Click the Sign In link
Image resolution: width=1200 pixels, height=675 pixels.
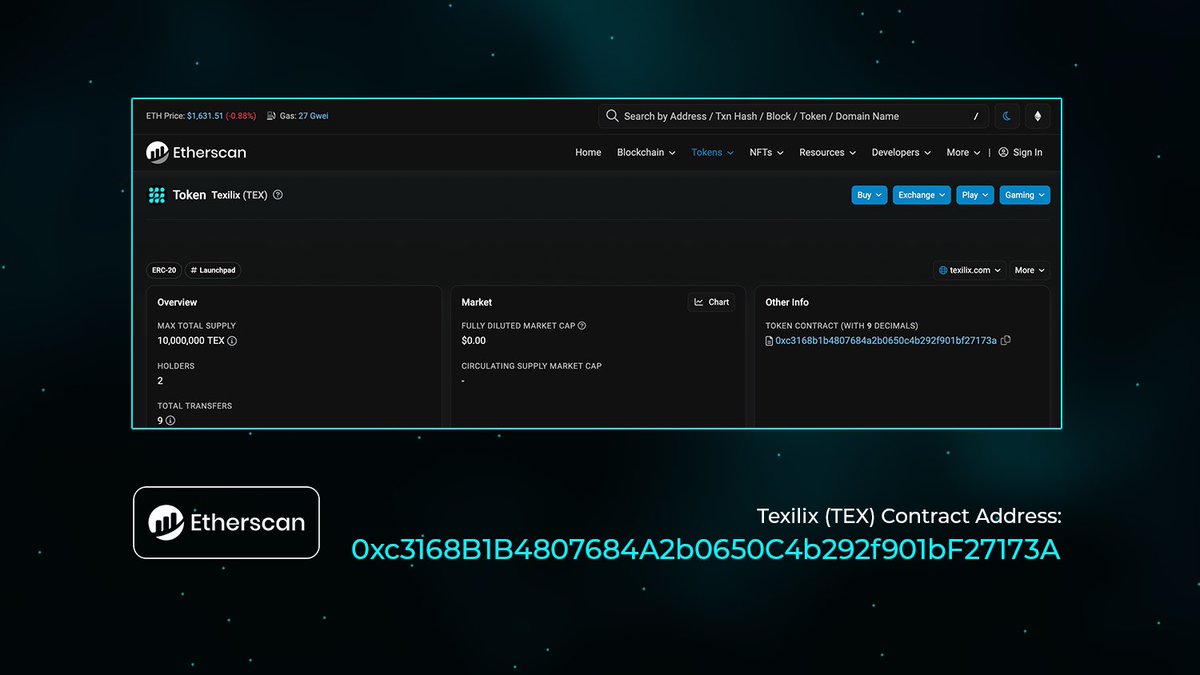(x=1027, y=153)
